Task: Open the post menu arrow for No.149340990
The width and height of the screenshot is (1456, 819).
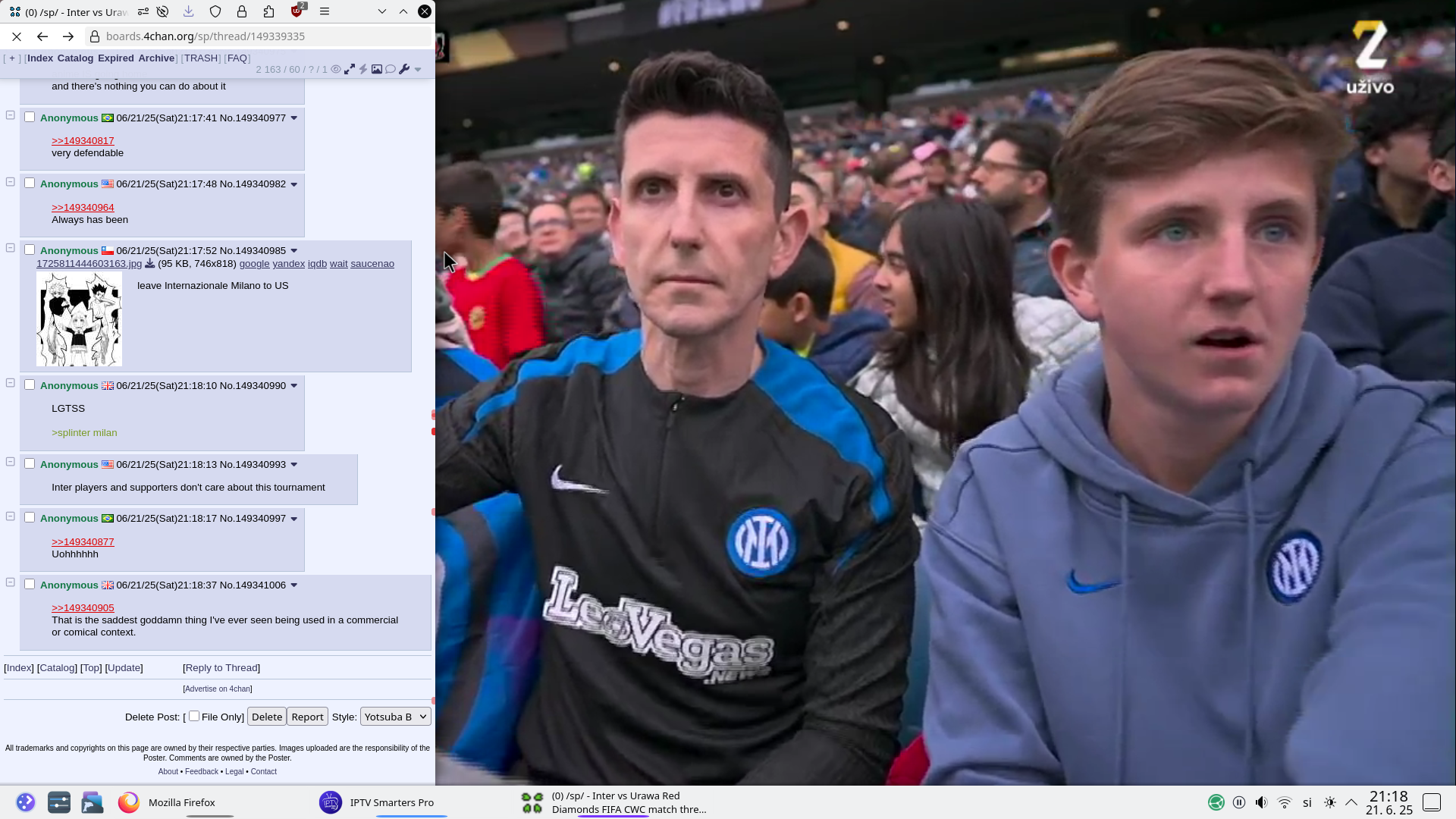Action: (294, 386)
